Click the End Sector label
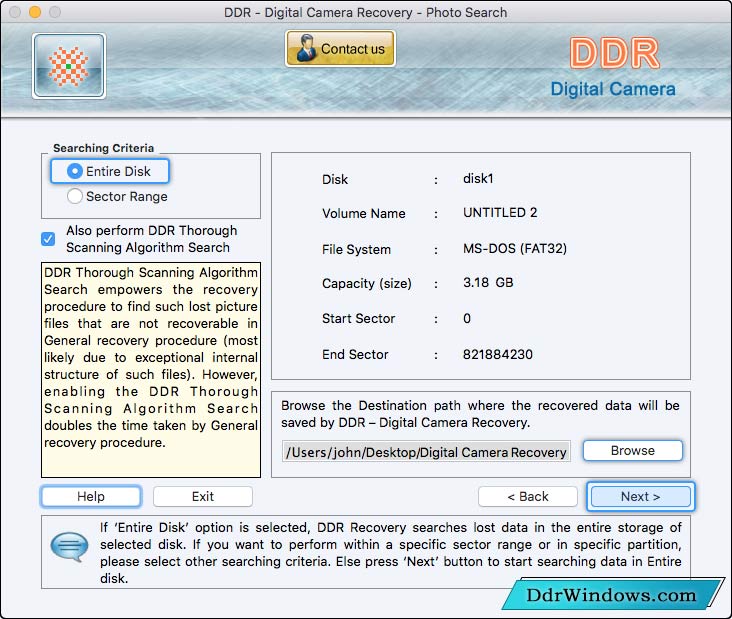This screenshot has height=619, width=732. click(x=355, y=354)
